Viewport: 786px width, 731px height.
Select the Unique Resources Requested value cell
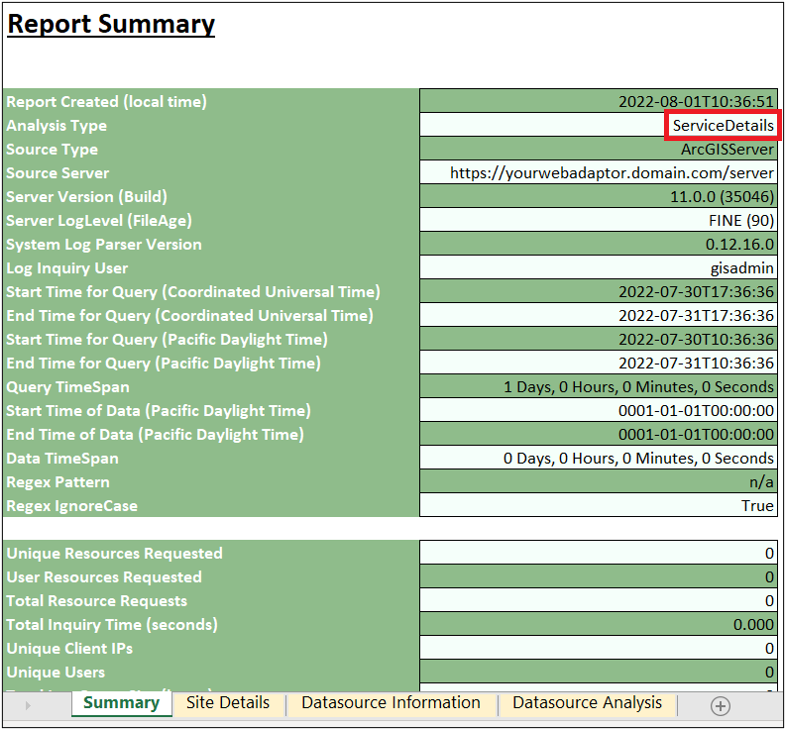(x=598, y=553)
